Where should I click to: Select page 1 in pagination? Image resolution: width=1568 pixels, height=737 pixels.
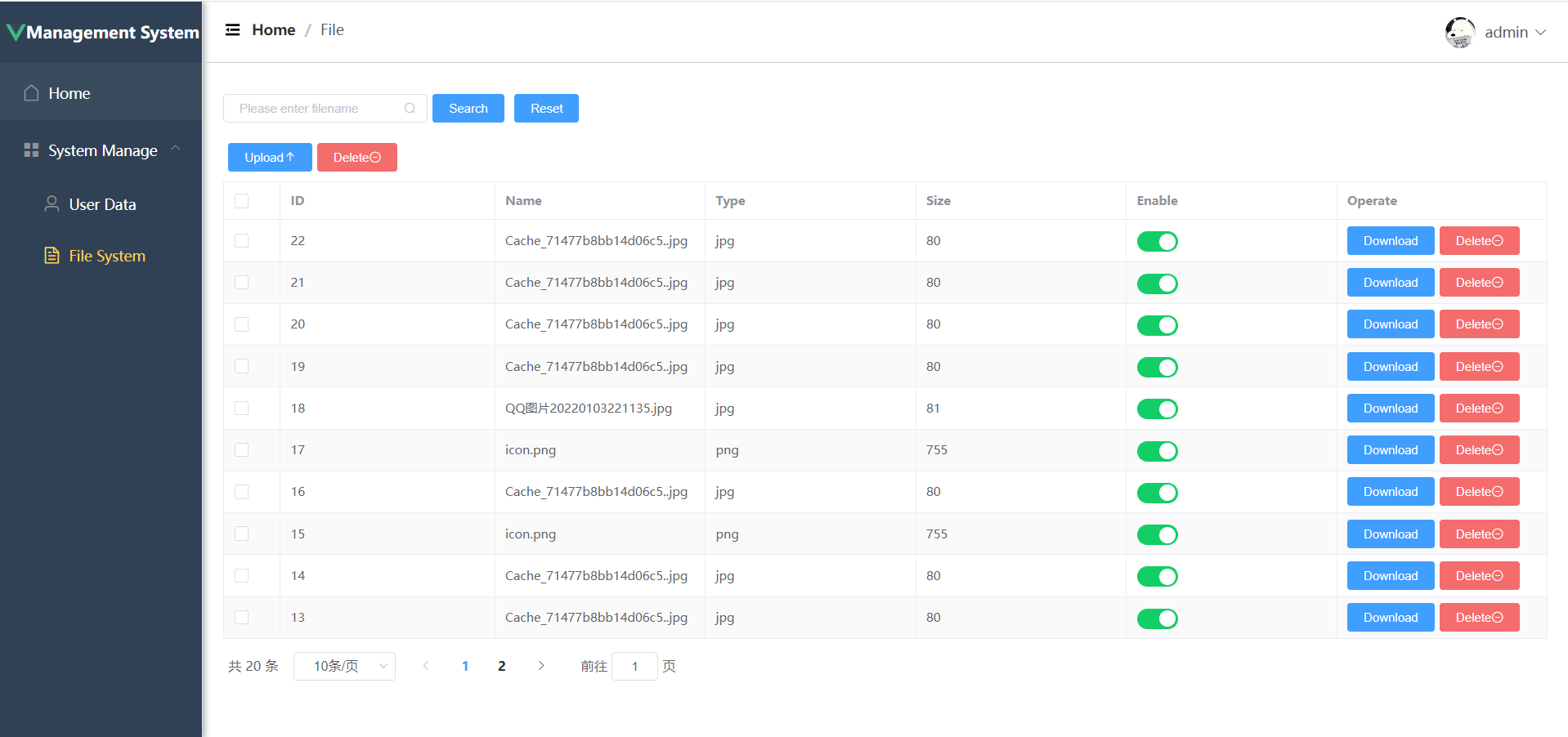tap(465, 666)
